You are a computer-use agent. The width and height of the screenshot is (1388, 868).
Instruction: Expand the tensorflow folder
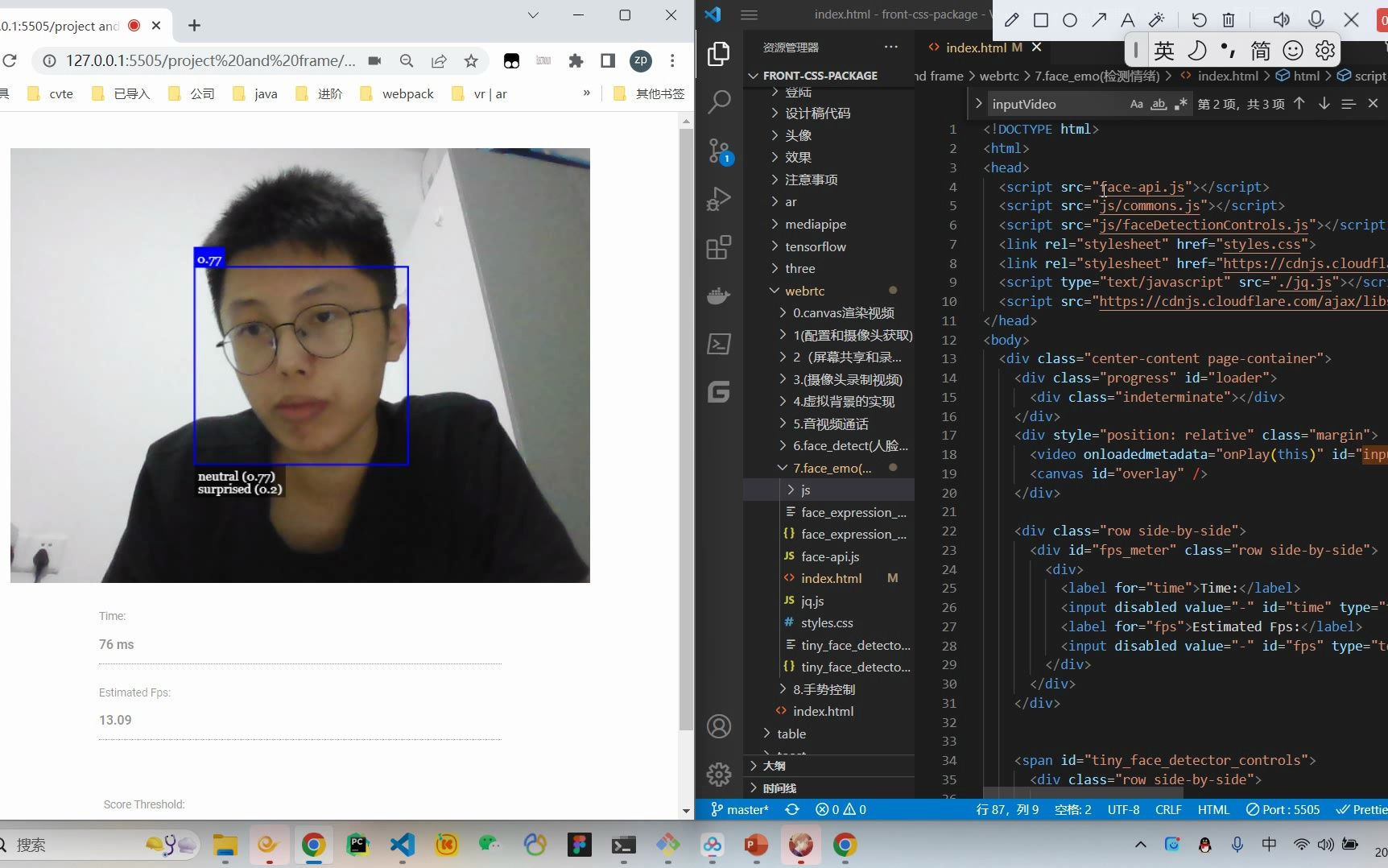pos(829,246)
